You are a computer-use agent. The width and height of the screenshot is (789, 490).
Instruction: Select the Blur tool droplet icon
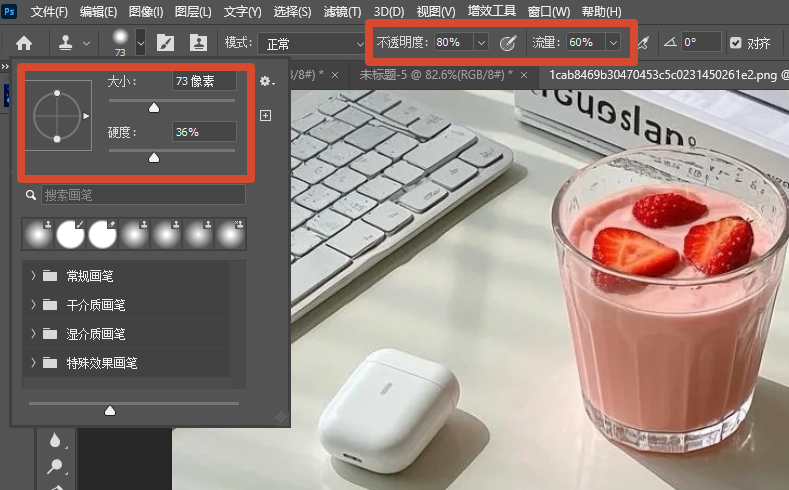tap(55, 440)
